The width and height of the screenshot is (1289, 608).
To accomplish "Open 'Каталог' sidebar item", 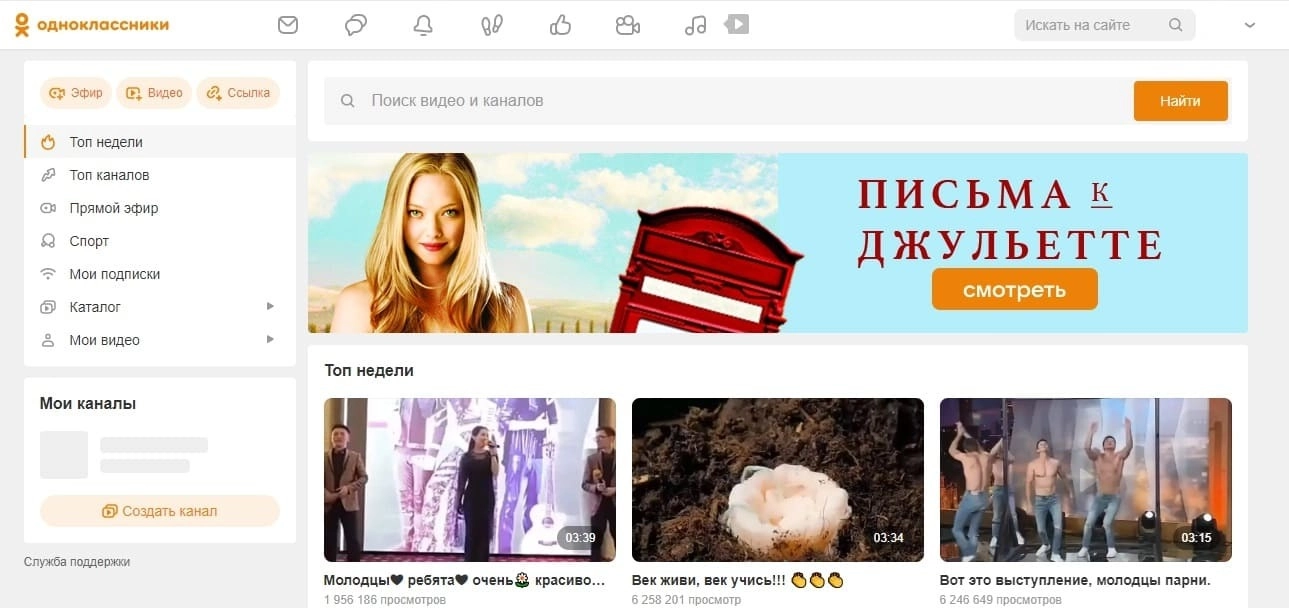I will click(160, 307).
